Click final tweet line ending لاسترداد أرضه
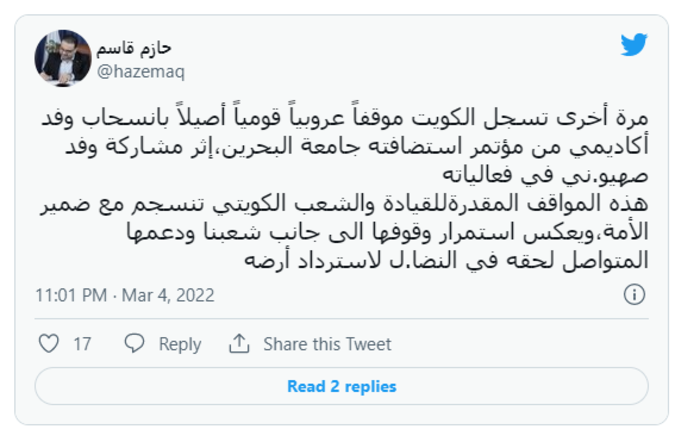This screenshot has width=700, height=448. coord(446,260)
